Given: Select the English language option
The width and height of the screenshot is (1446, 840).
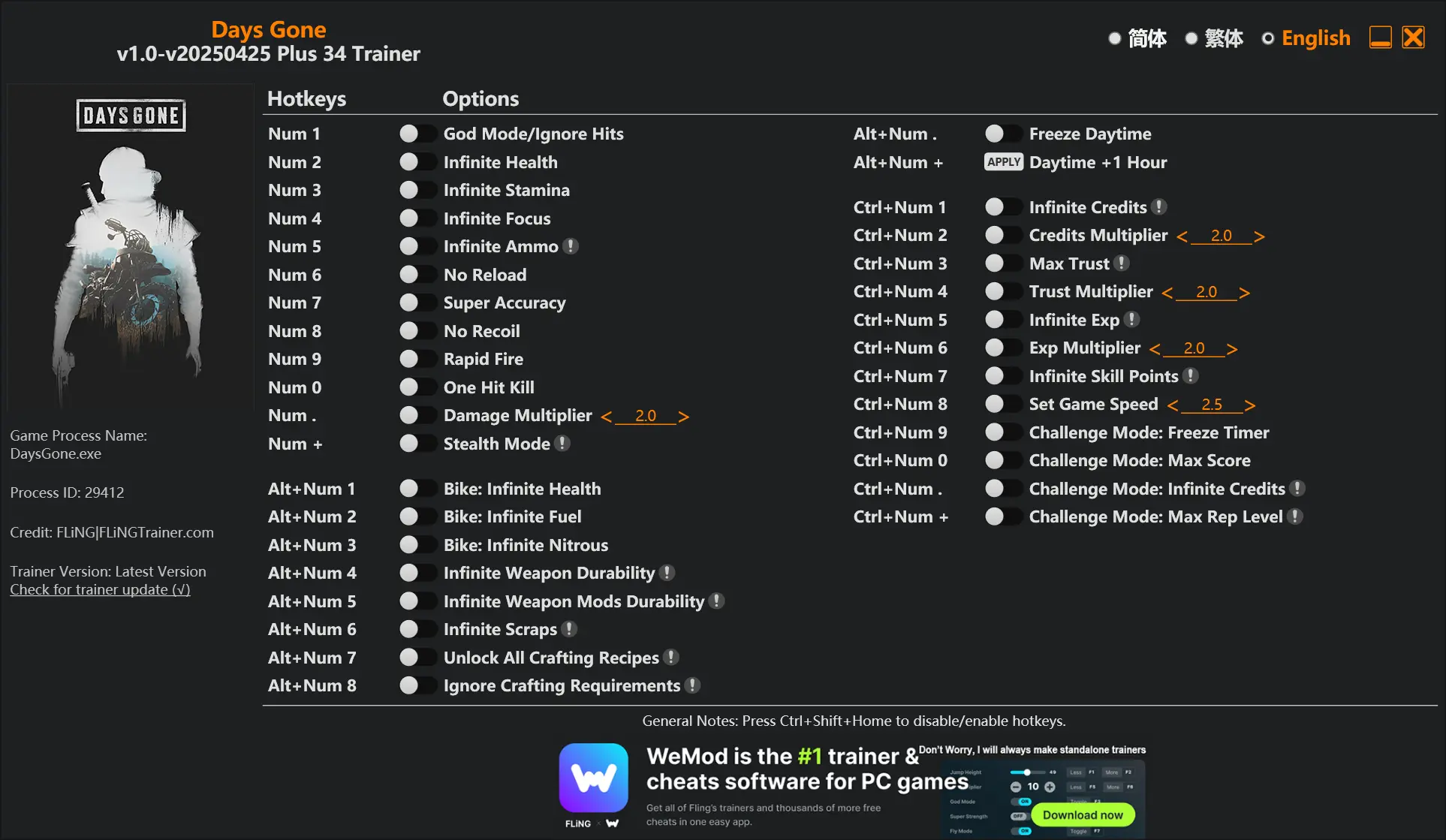Looking at the screenshot, I should (x=1306, y=38).
